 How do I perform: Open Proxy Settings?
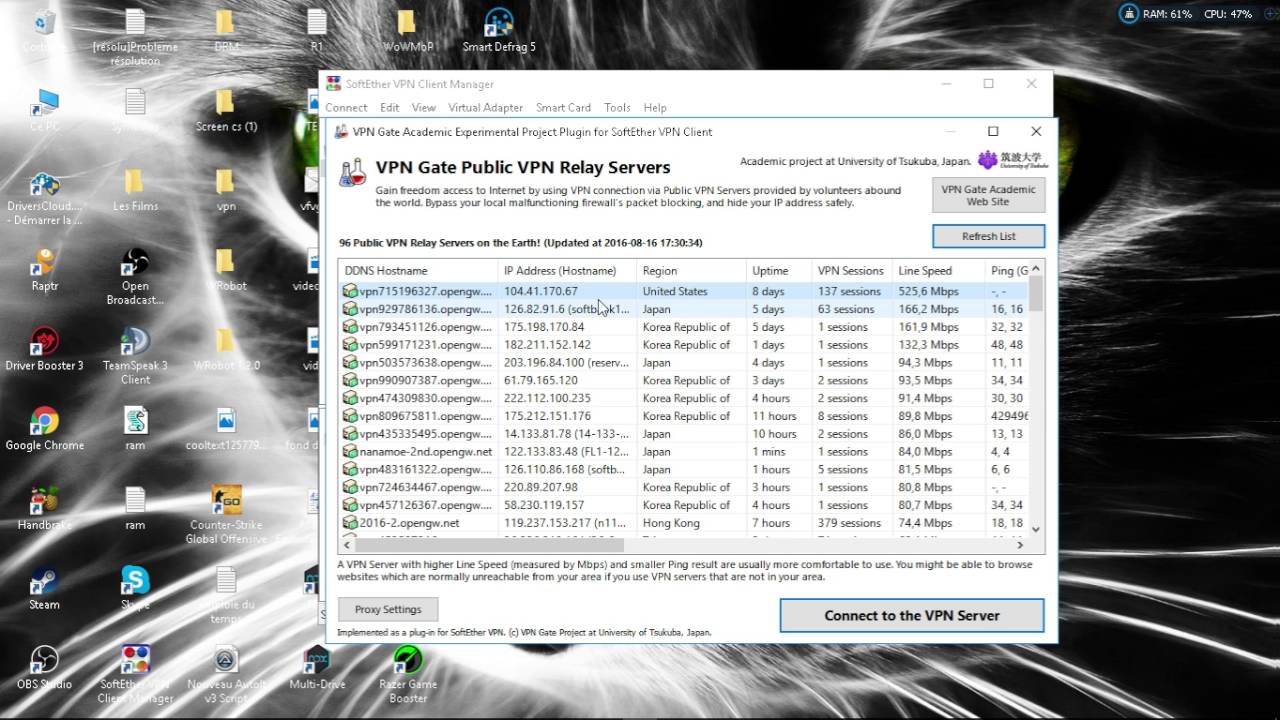(388, 609)
